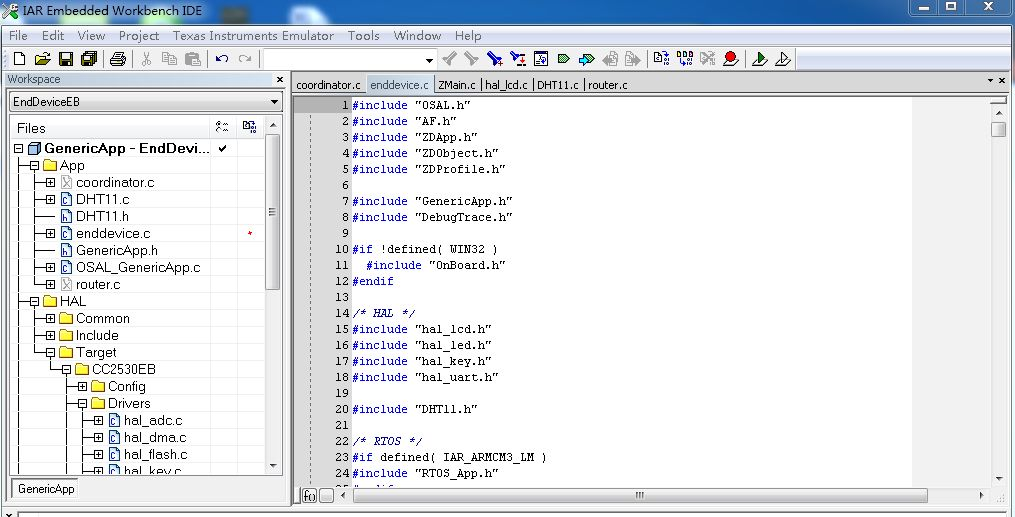Open a file with the Open icon

click(x=42, y=59)
